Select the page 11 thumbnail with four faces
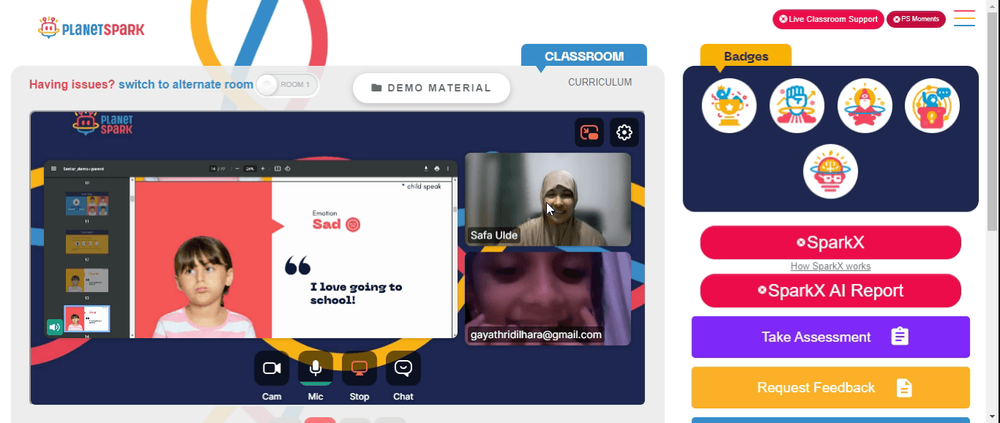Screen dimensions: 1000x423 tap(87, 204)
